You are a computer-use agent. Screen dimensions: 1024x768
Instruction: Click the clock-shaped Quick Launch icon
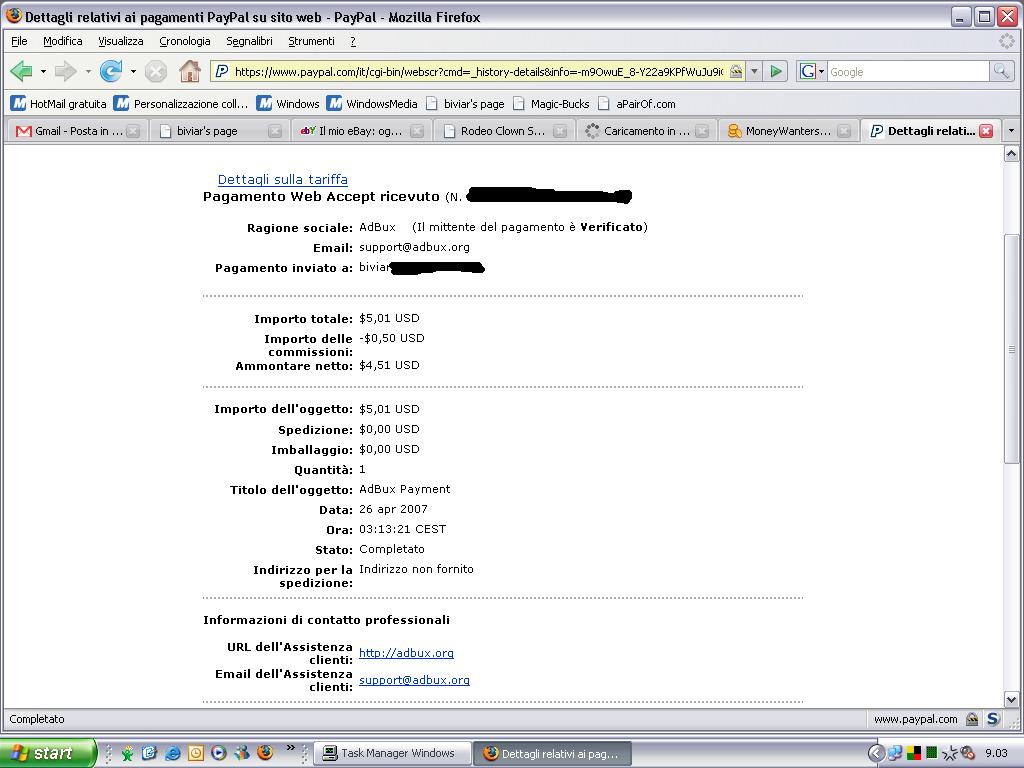click(x=196, y=753)
